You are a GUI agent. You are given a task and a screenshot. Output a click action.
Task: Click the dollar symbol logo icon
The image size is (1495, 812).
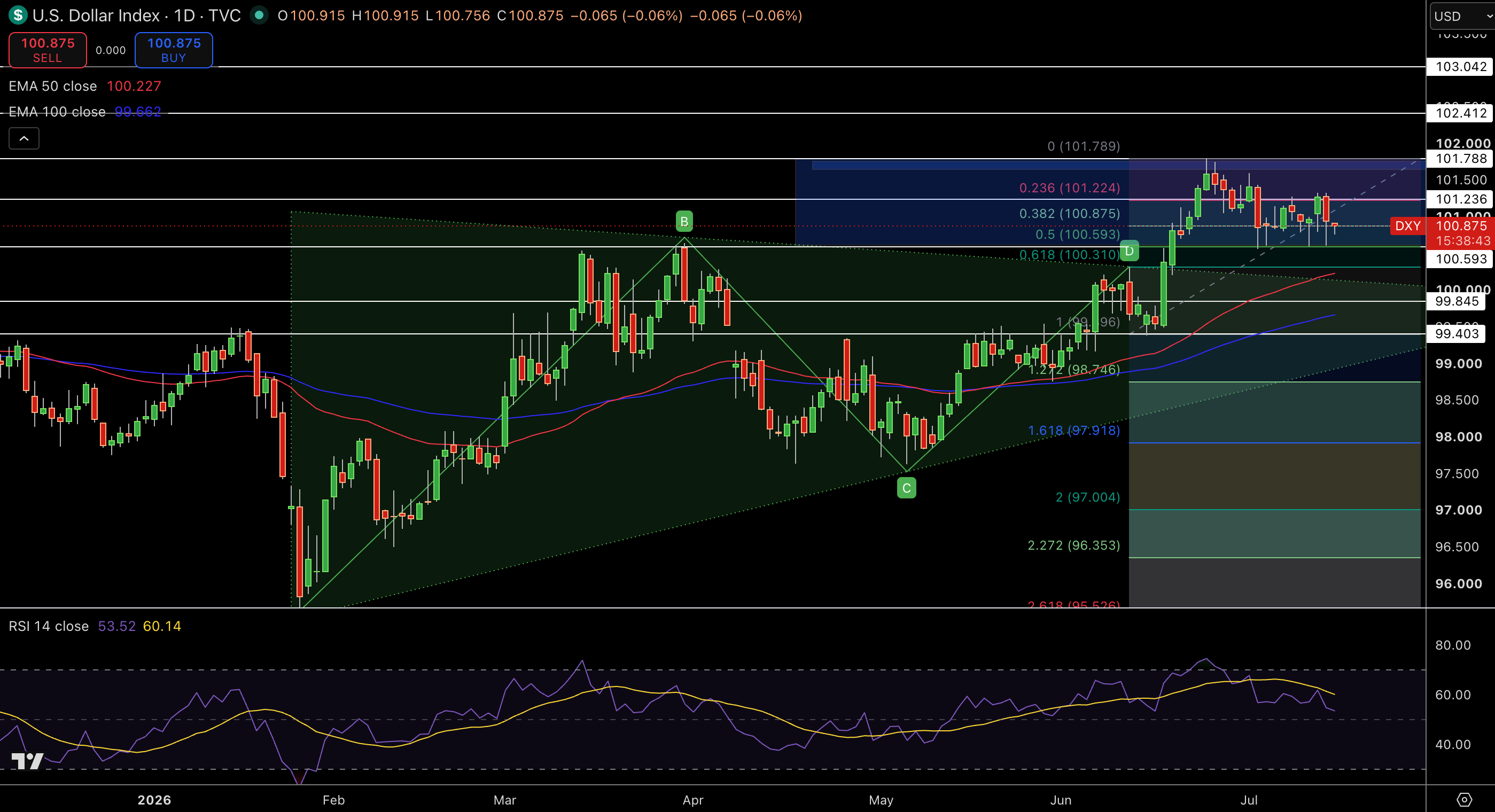pos(18,15)
